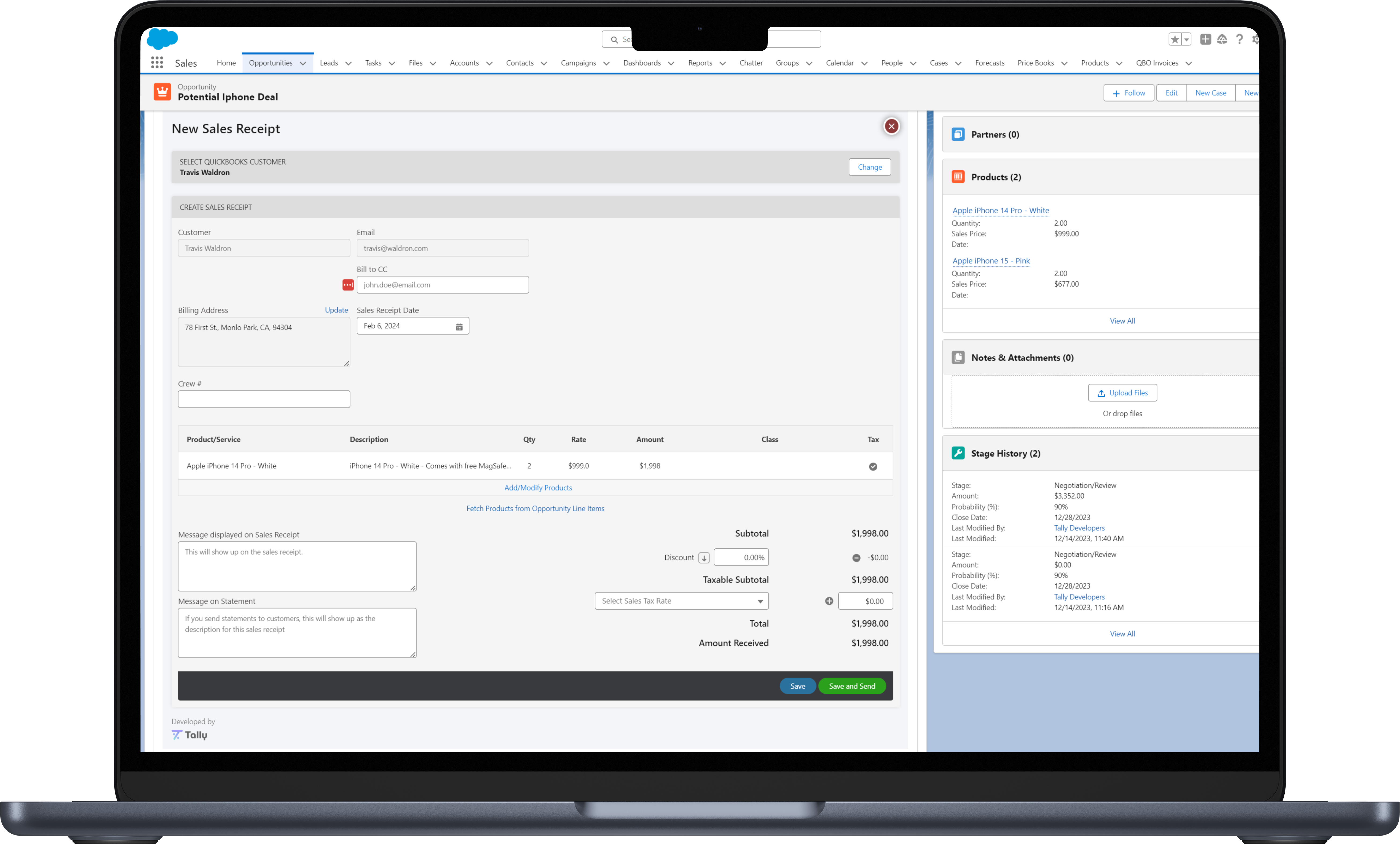Click the Partners panel icon
Image resolution: width=1400 pixels, height=844 pixels.
tap(958, 135)
